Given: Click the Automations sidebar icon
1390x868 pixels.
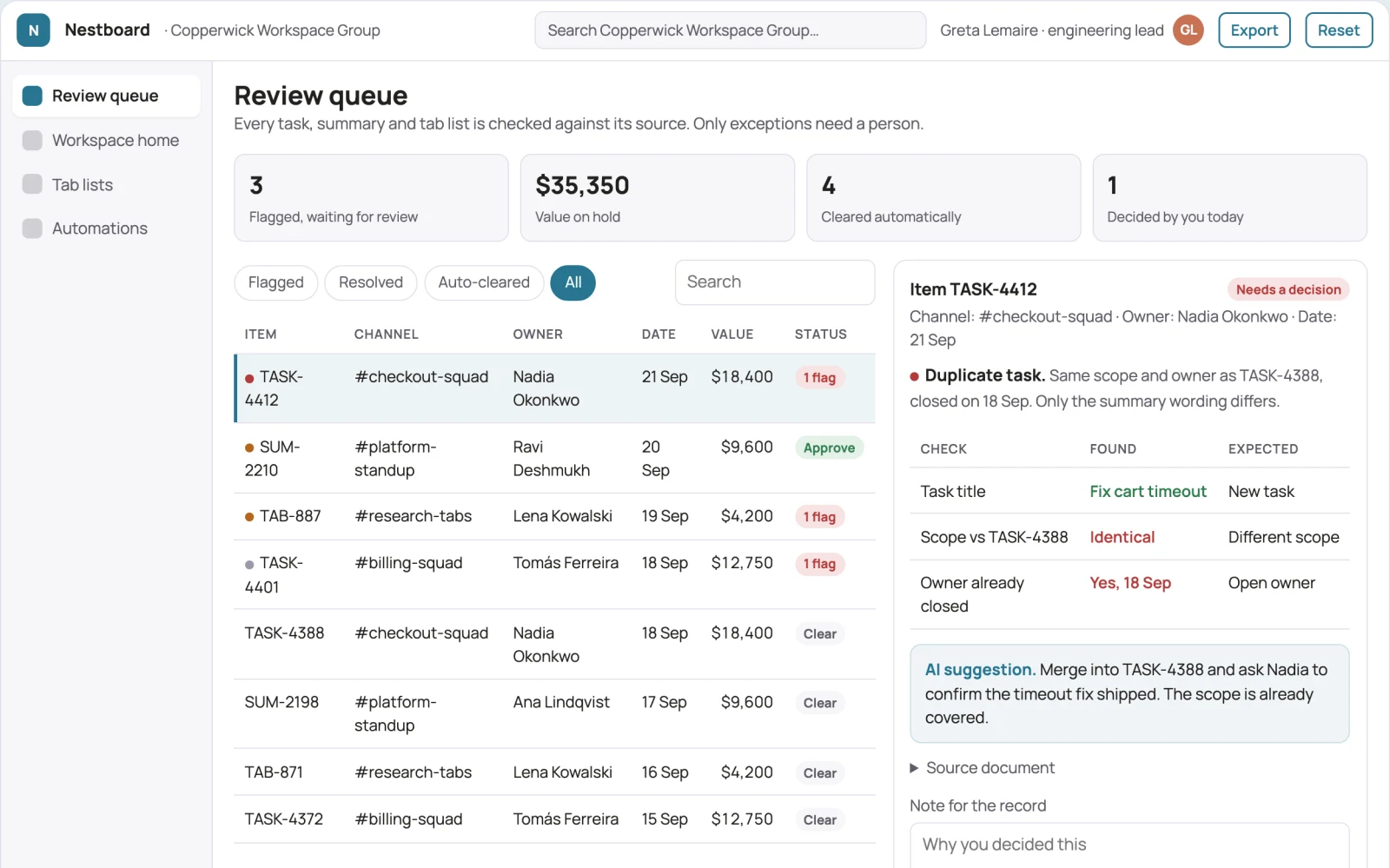Looking at the screenshot, I should tap(32, 229).
